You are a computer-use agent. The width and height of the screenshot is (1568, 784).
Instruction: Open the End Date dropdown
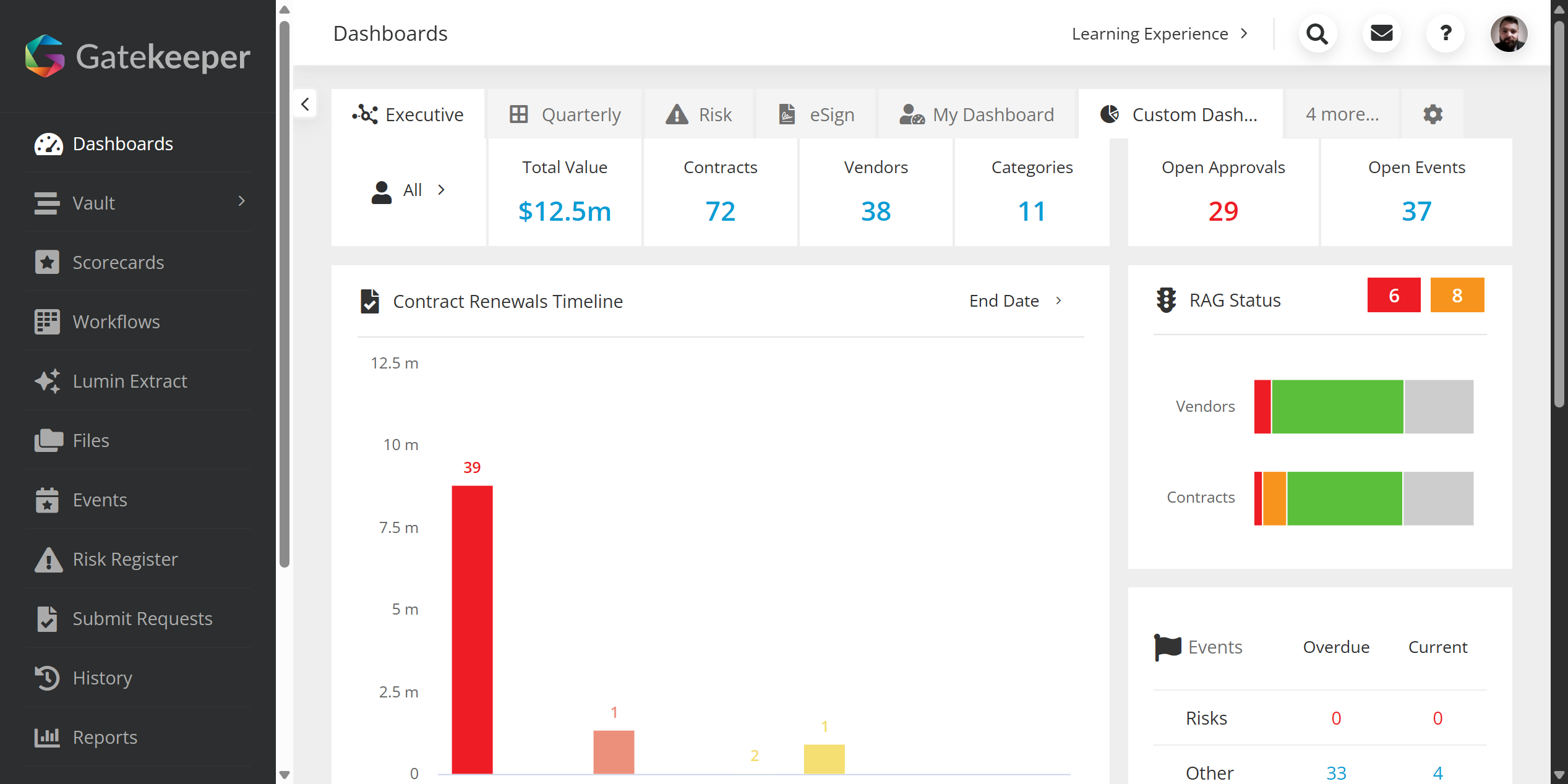point(1016,301)
